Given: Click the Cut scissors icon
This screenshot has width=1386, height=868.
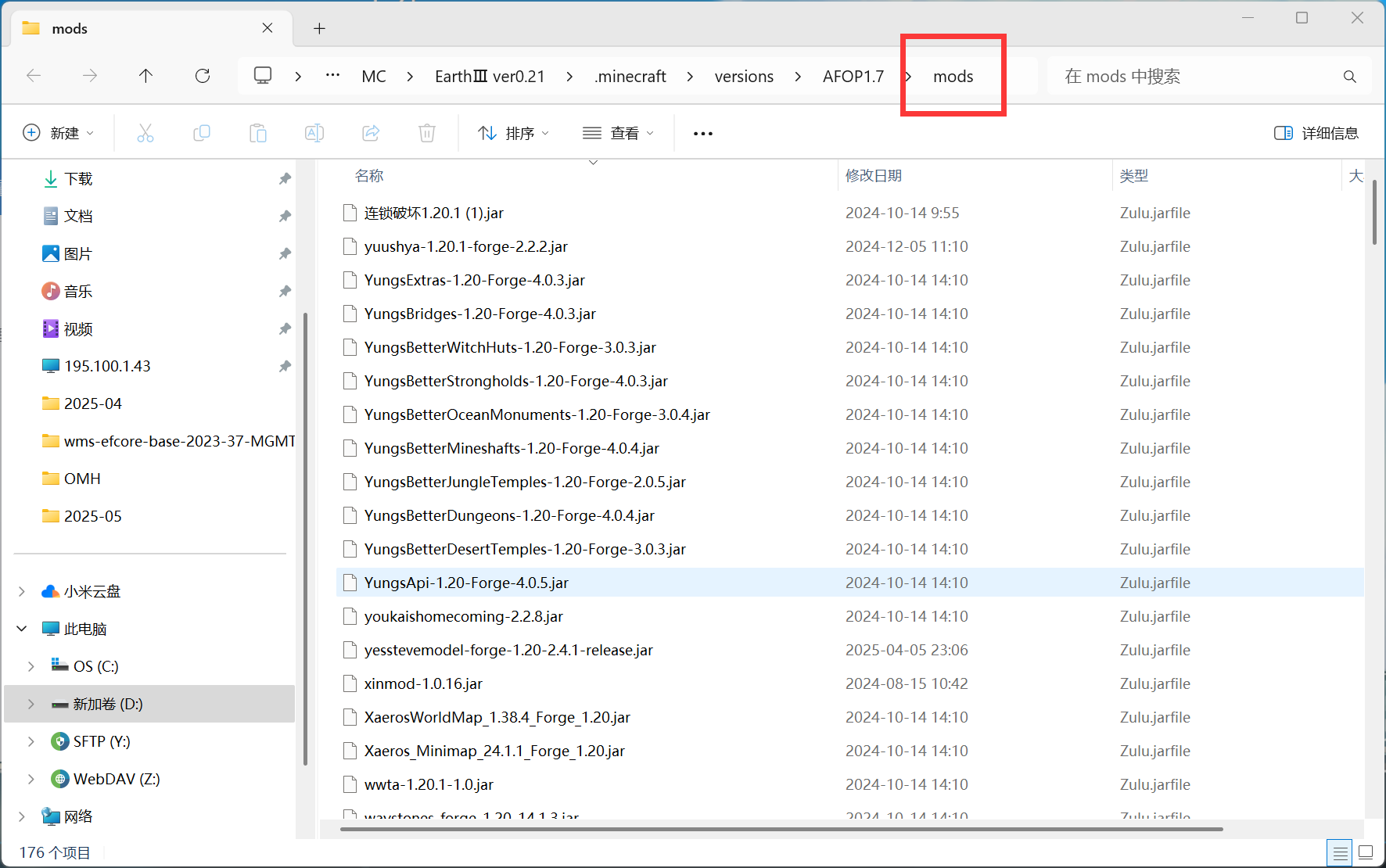Looking at the screenshot, I should pyautogui.click(x=145, y=133).
